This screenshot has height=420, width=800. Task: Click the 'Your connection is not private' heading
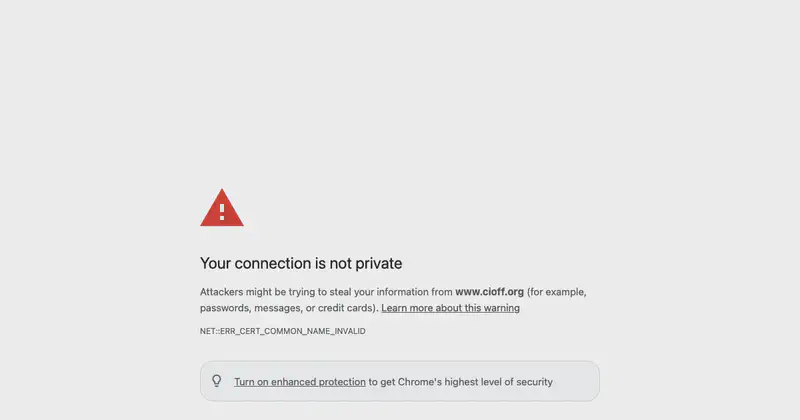tap(301, 263)
